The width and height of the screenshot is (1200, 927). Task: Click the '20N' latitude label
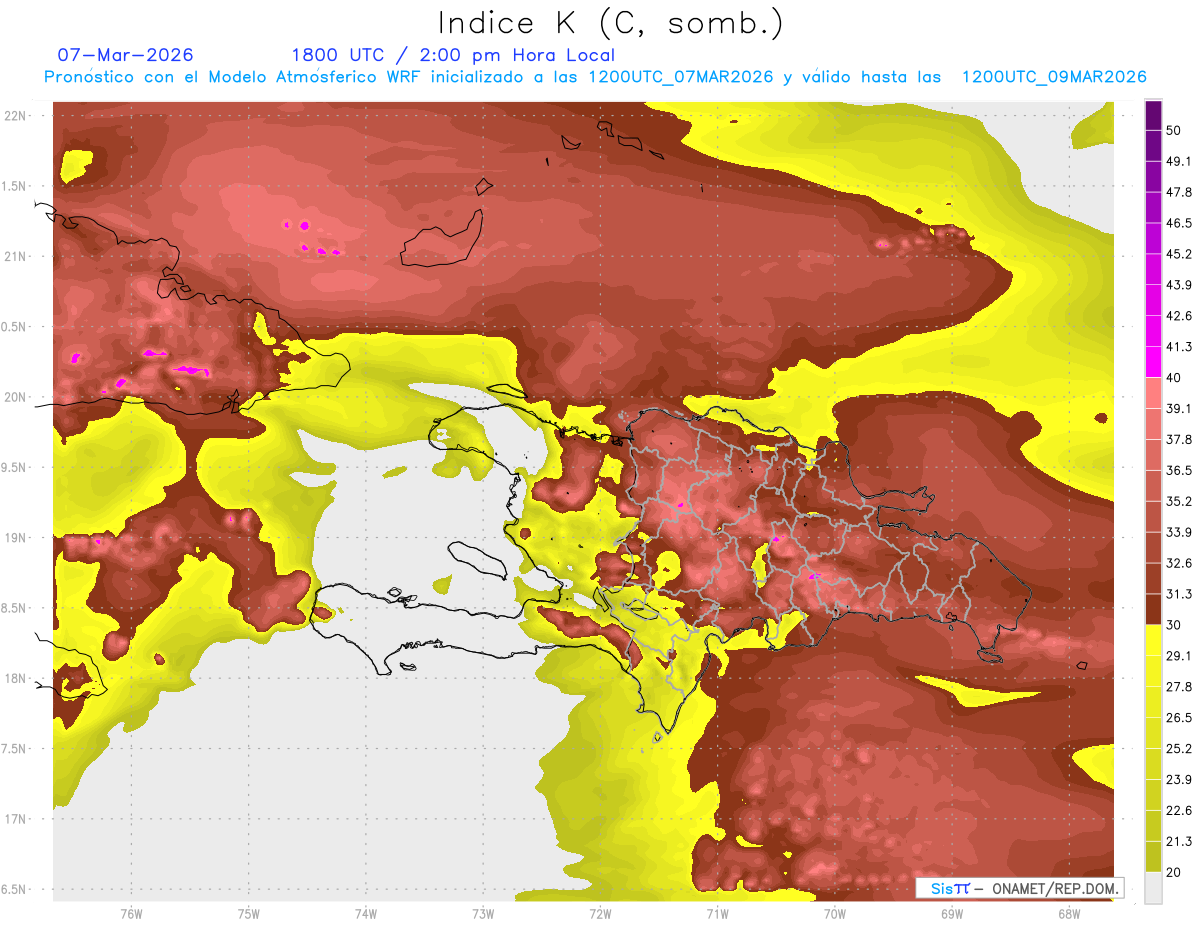point(16,397)
